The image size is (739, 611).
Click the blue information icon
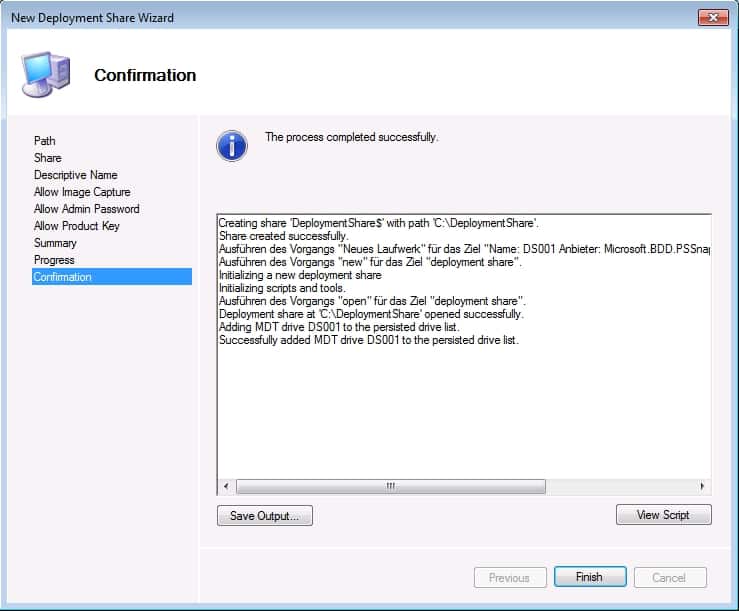pyautogui.click(x=232, y=146)
